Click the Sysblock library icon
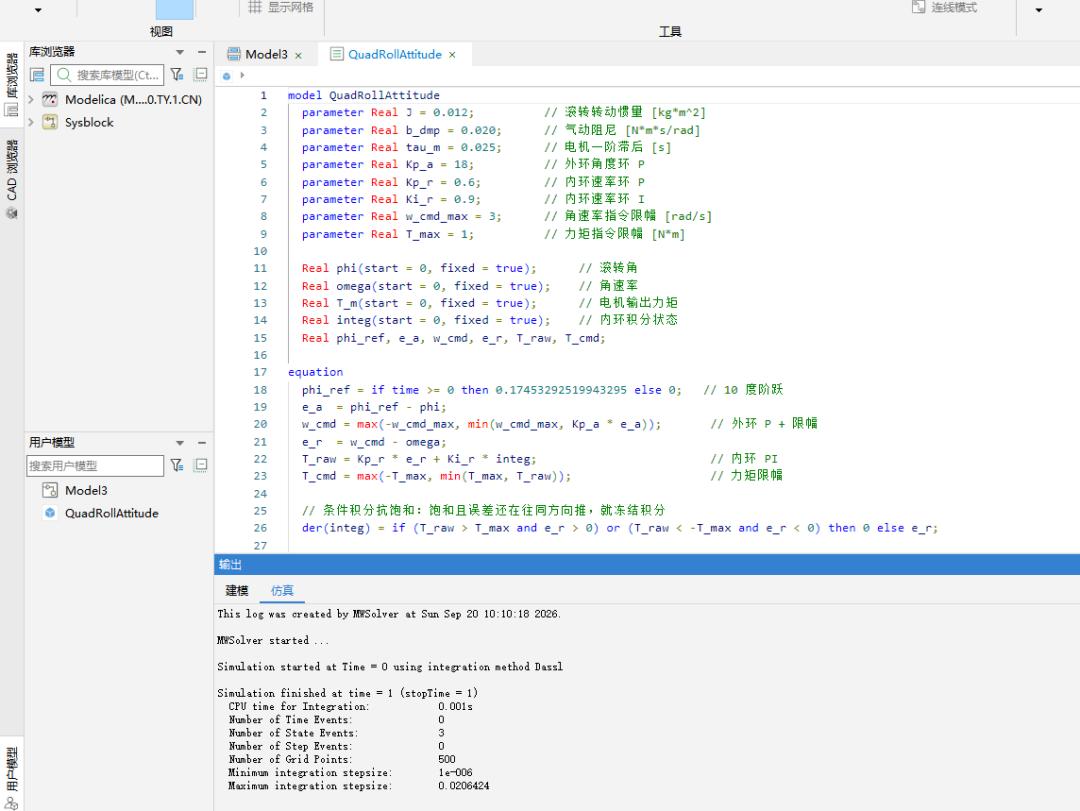 point(50,122)
